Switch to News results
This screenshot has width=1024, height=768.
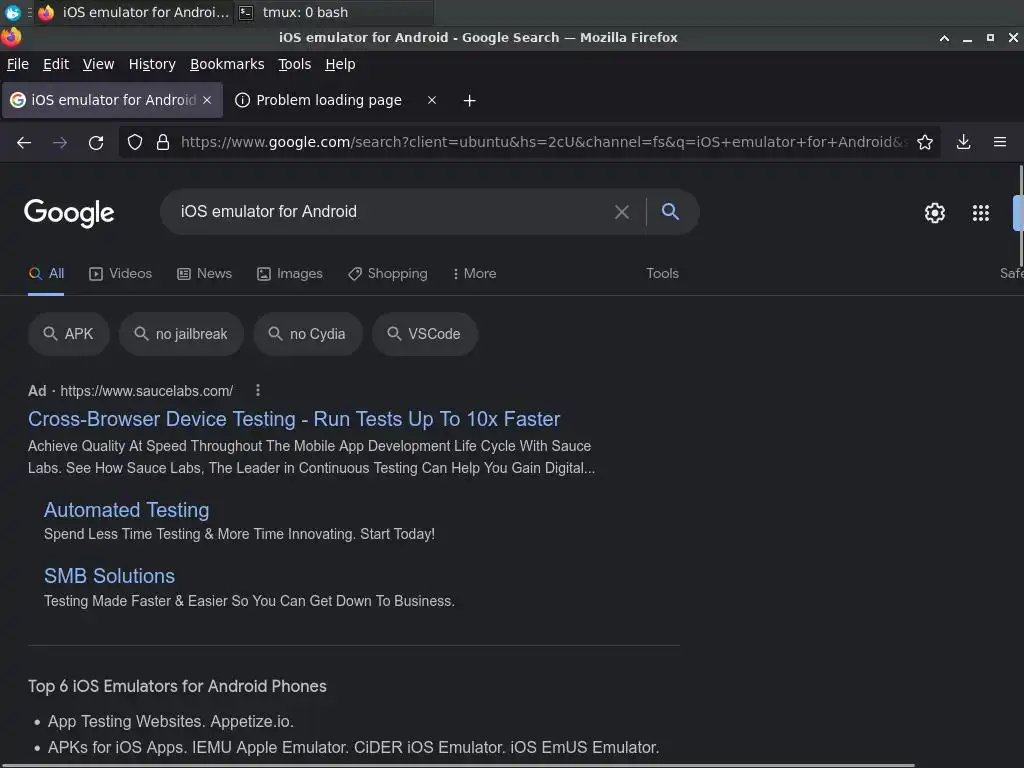pyautogui.click(x=204, y=274)
